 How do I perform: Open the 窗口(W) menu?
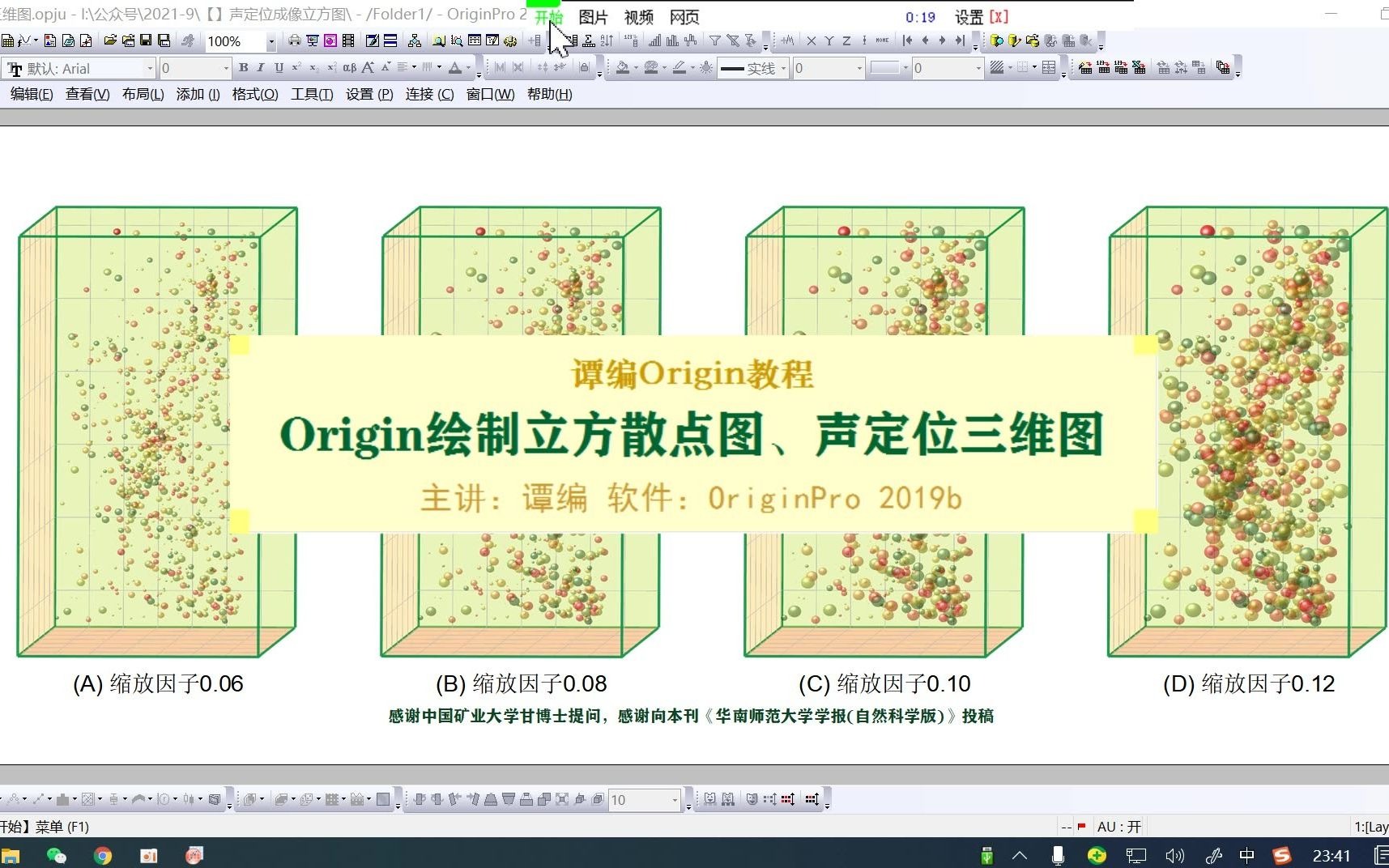(490, 94)
